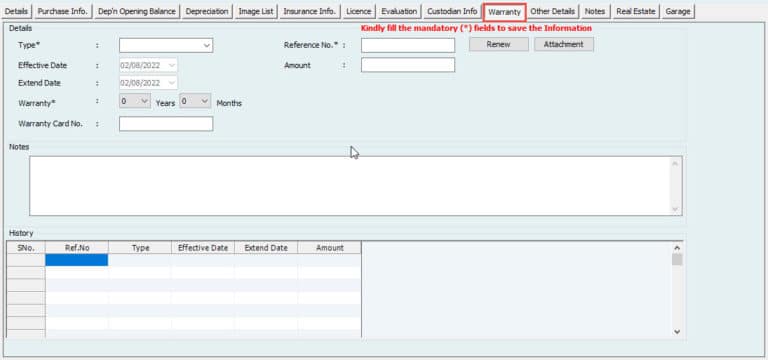Switch to the Garage tab

678,11
